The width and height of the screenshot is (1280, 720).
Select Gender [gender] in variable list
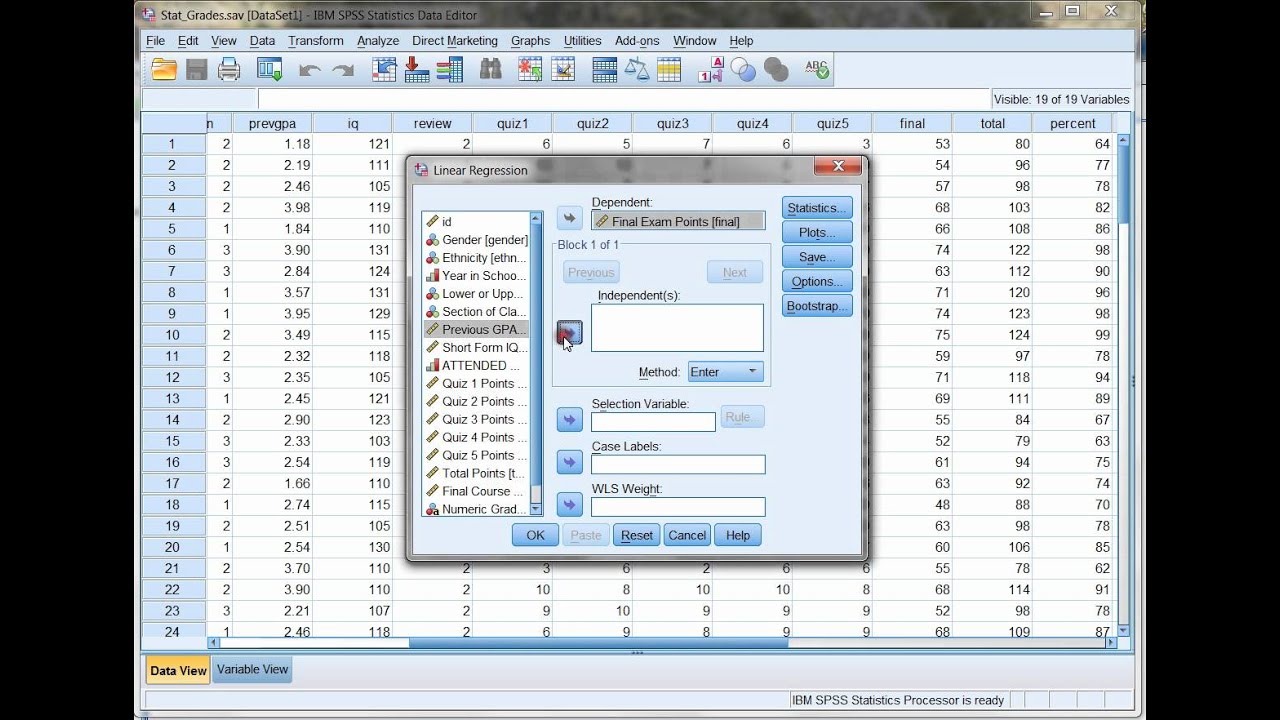[x=477, y=240]
